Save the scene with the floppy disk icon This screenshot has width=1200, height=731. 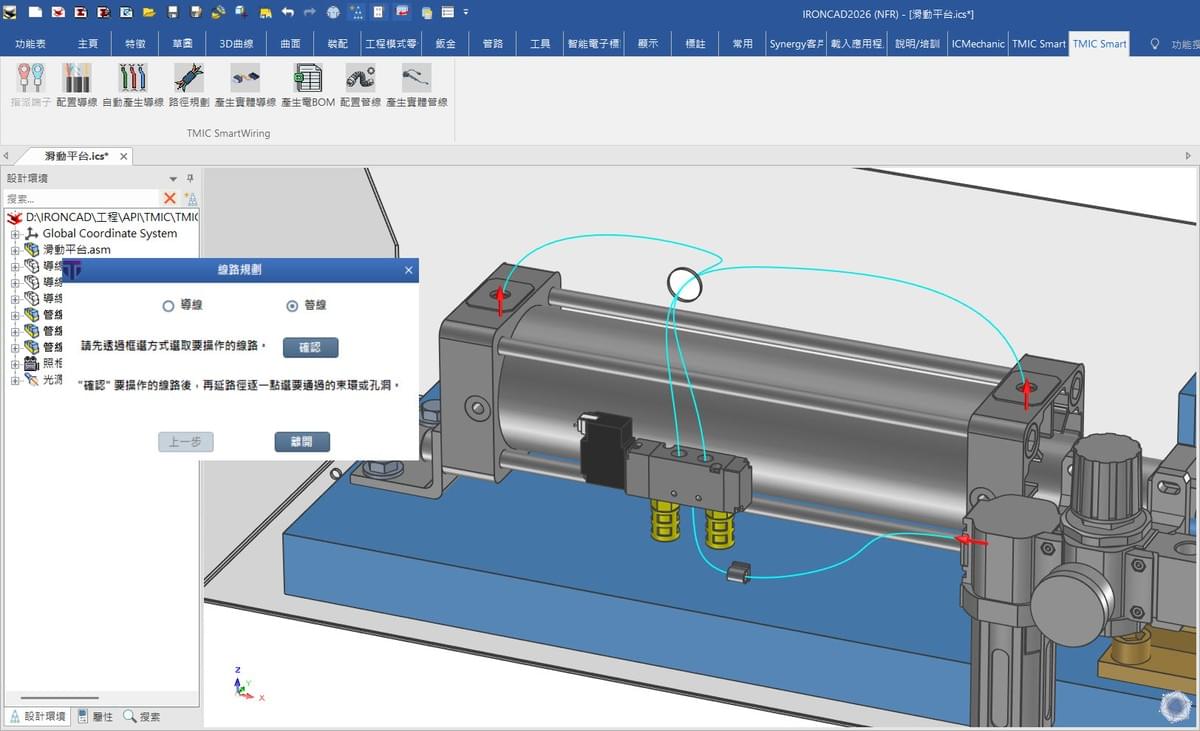pyautogui.click(x=173, y=13)
